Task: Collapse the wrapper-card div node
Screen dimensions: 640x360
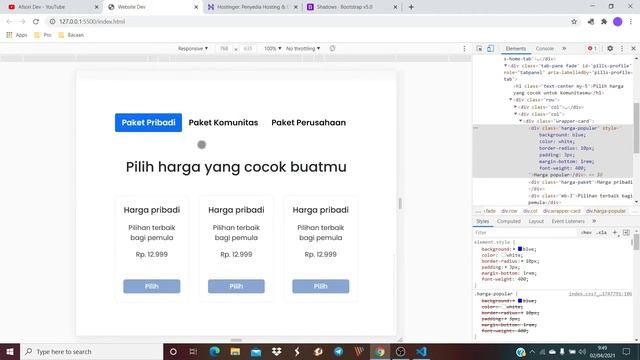Action: [x=520, y=121]
